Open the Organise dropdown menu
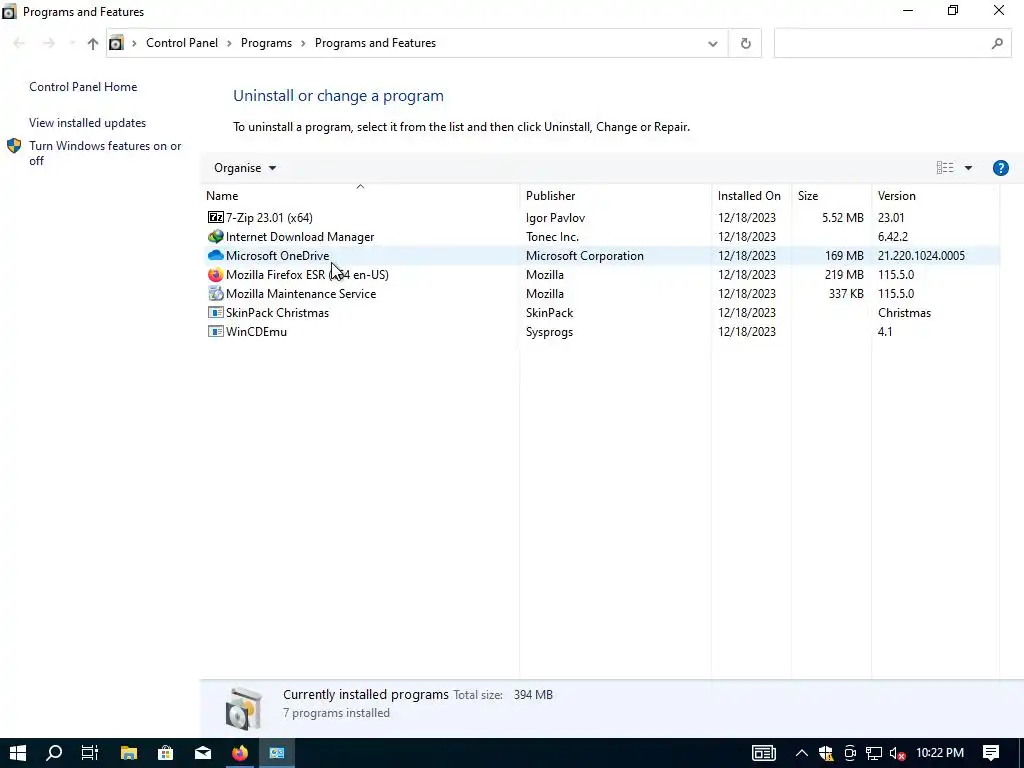This screenshot has height=768, width=1024. [x=245, y=168]
